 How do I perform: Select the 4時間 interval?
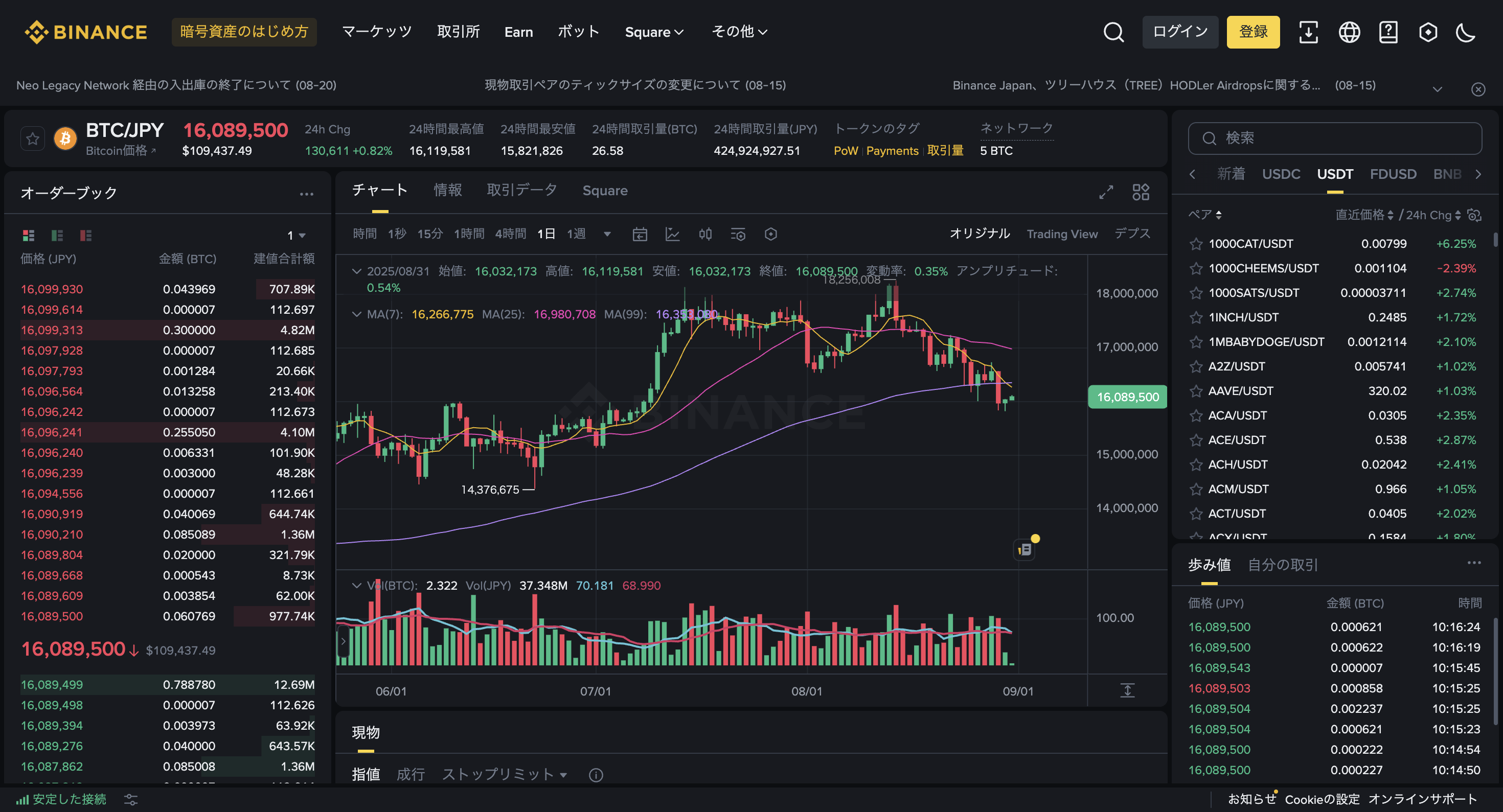tap(511, 234)
